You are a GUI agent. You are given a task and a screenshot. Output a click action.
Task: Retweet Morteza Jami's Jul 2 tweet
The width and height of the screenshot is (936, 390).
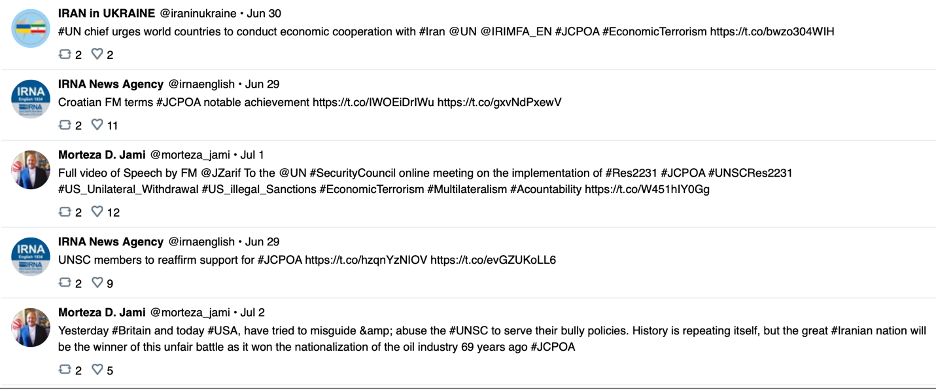click(64, 370)
